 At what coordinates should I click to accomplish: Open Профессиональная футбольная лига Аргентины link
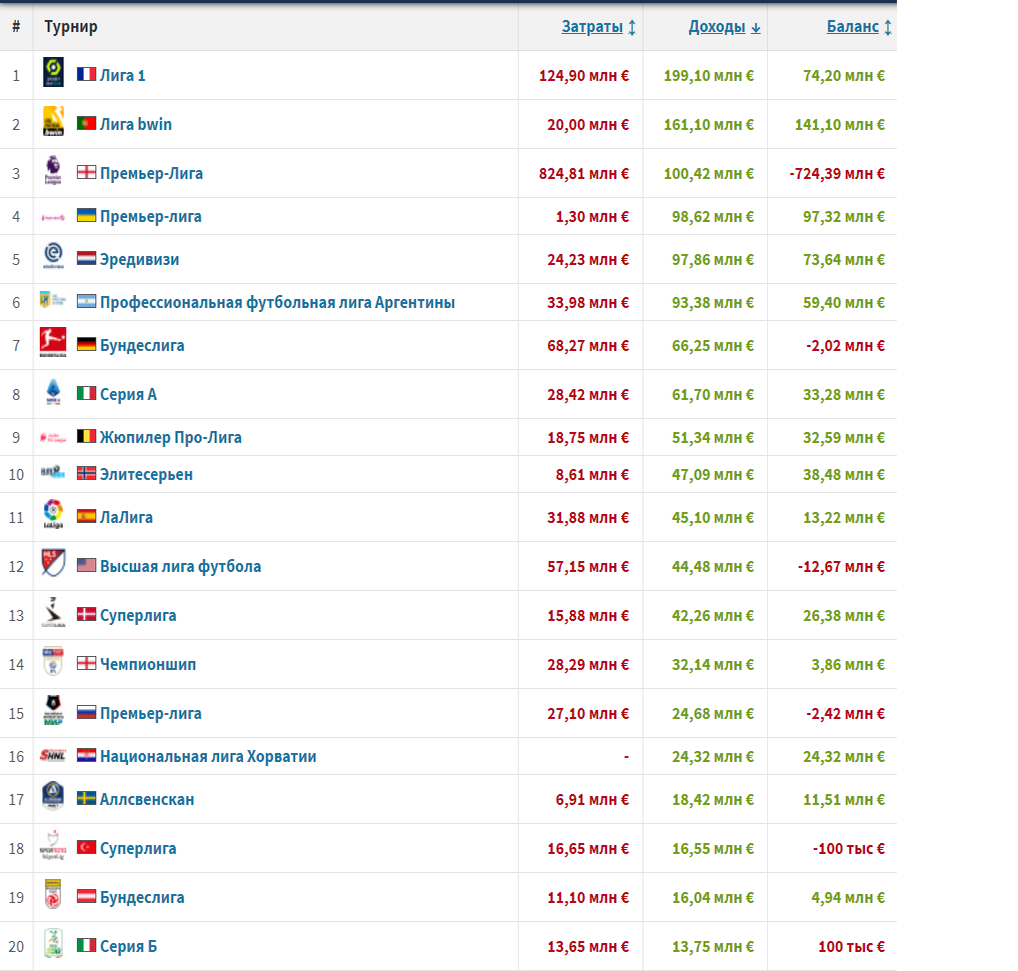pyautogui.click(x=277, y=302)
